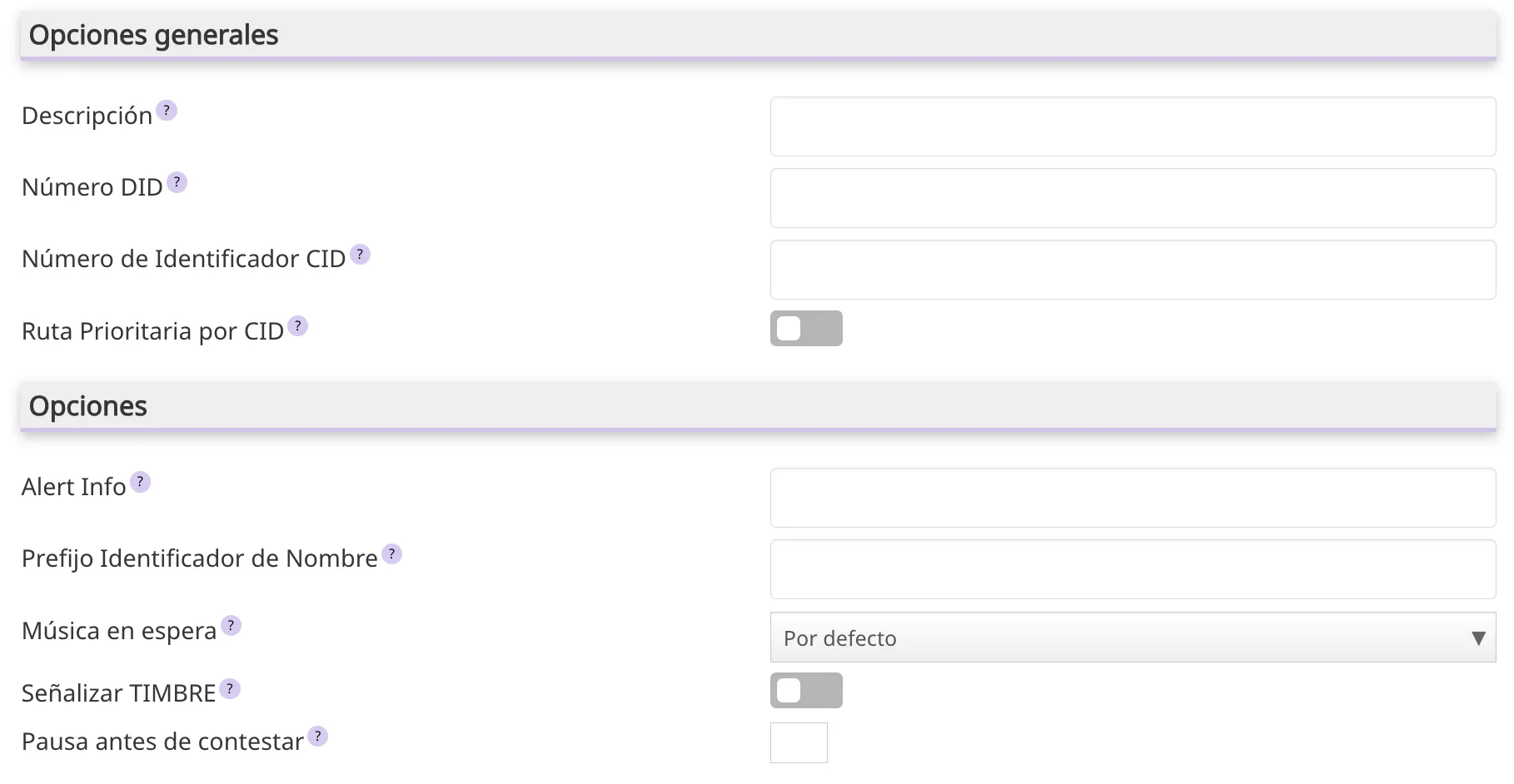Click the Por defecto dropdown arrow
The width and height of the screenshot is (1514, 784).
(1478, 638)
